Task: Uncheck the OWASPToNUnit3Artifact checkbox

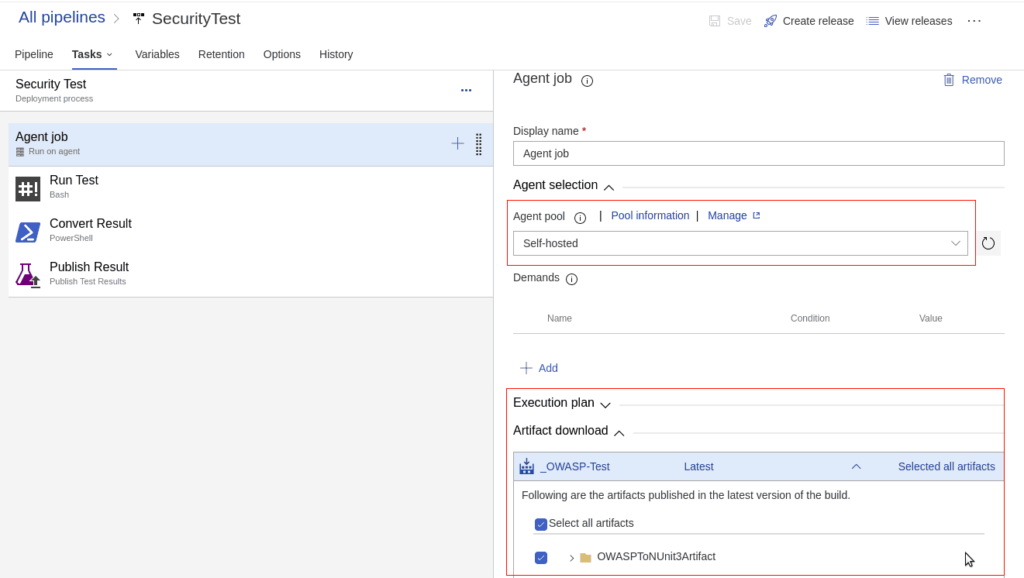Action: pyautogui.click(x=541, y=557)
